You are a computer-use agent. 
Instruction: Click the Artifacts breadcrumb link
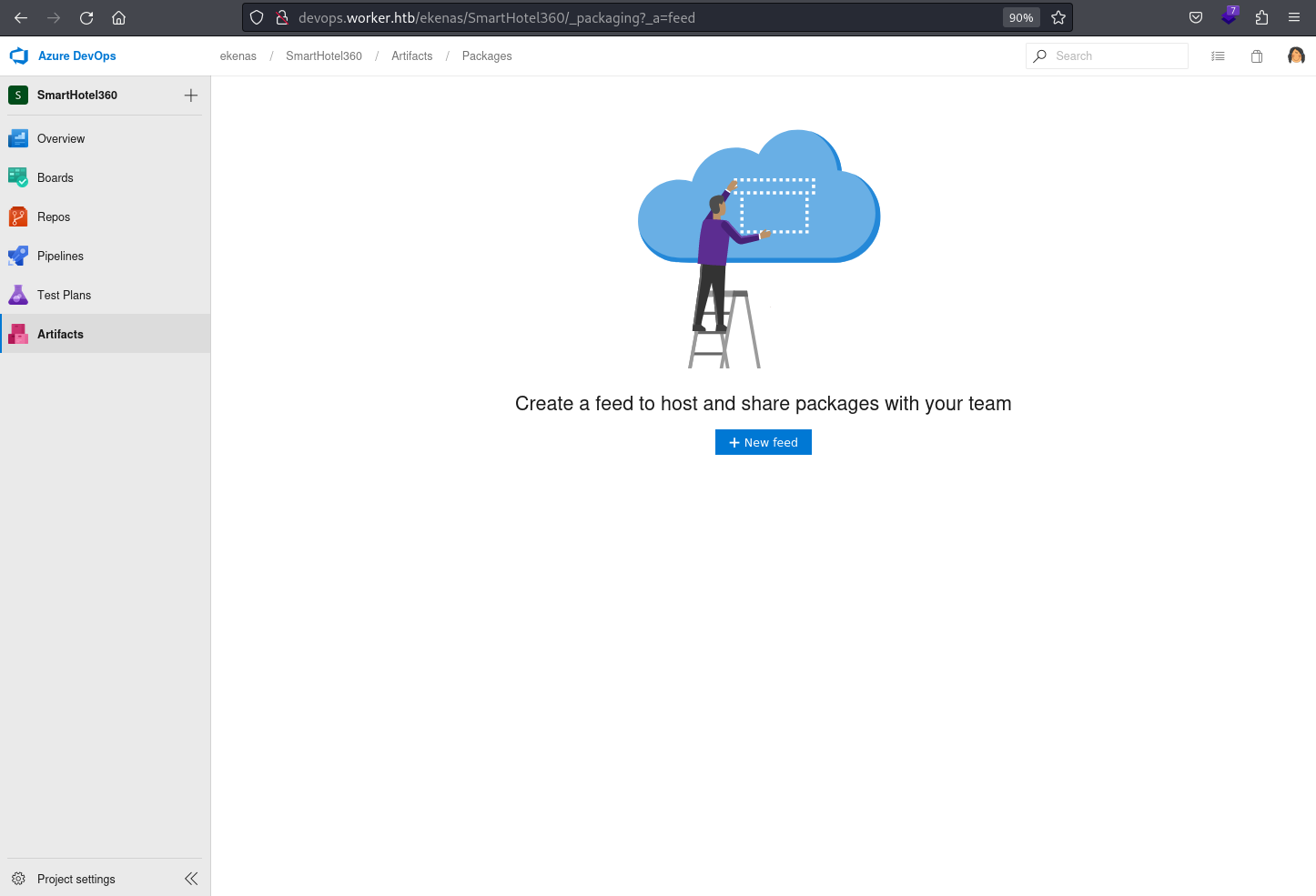[412, 56]
